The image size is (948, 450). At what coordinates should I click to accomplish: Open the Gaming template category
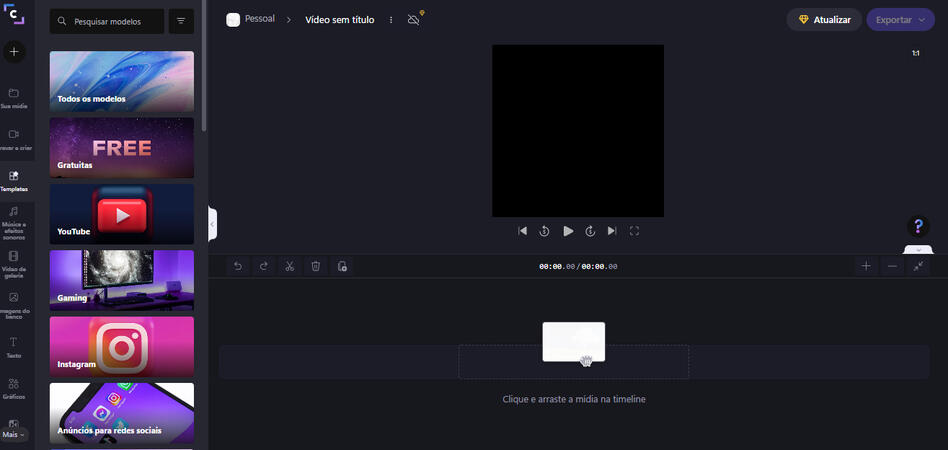[x=122, y=280]
